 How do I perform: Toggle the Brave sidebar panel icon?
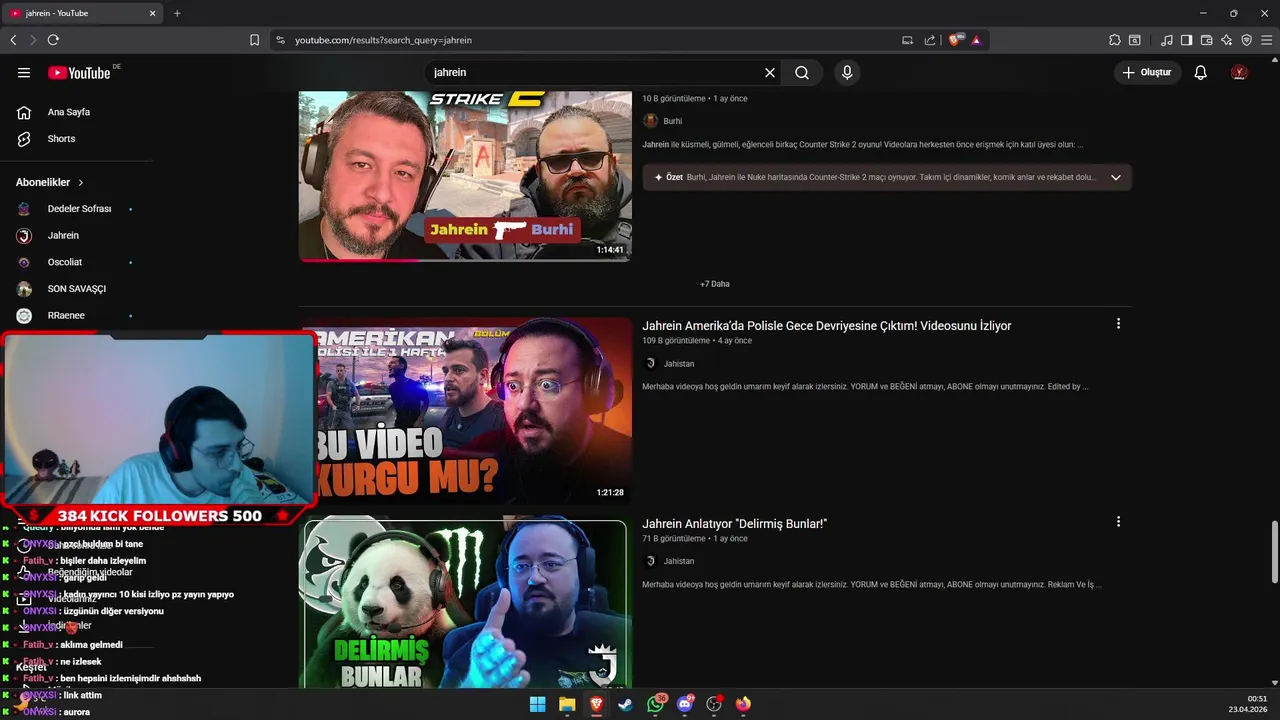[x=1186, y=40]
